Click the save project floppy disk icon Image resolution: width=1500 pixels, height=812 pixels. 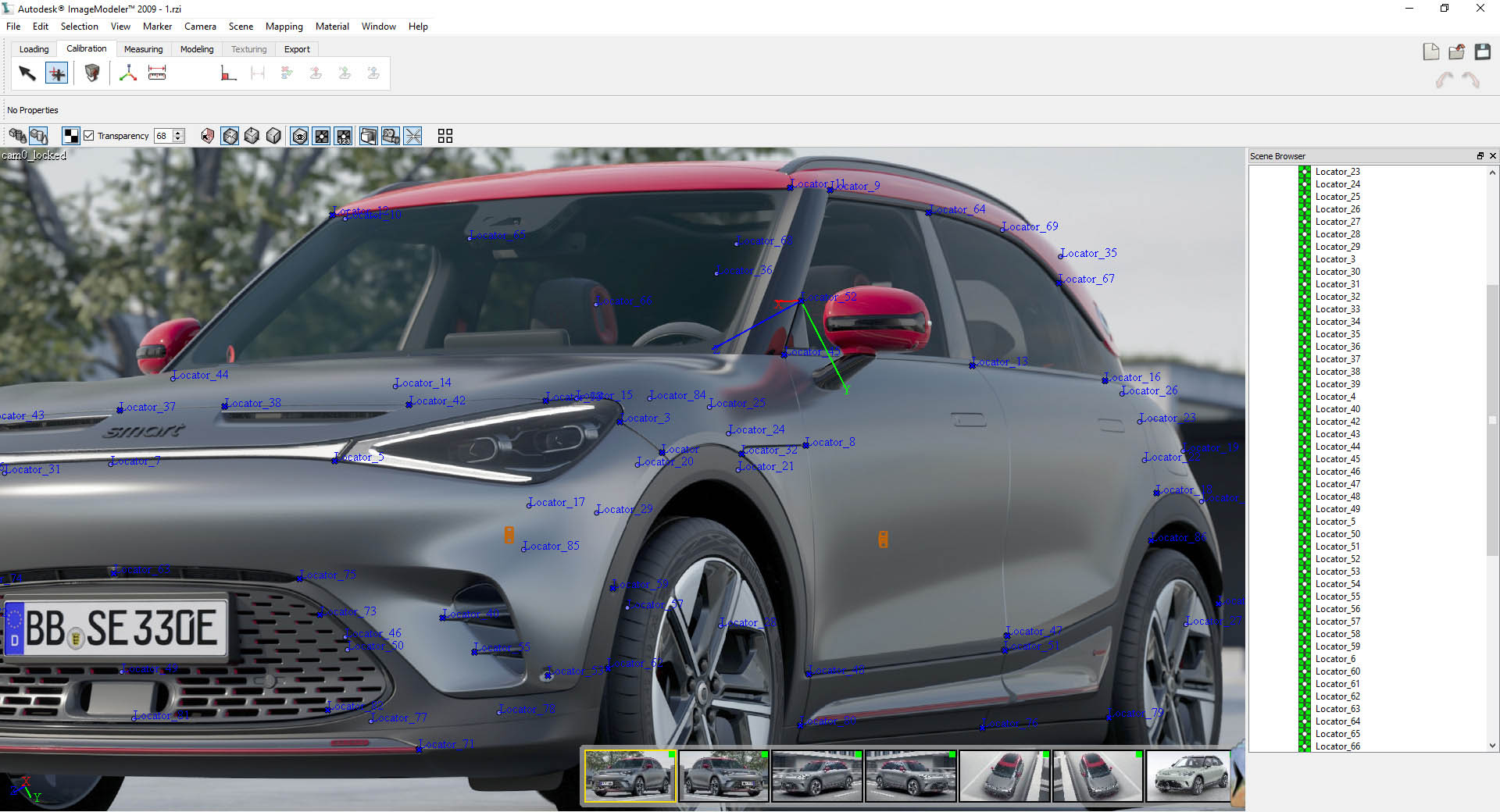pyautogui.click(x=1482, y=52)
